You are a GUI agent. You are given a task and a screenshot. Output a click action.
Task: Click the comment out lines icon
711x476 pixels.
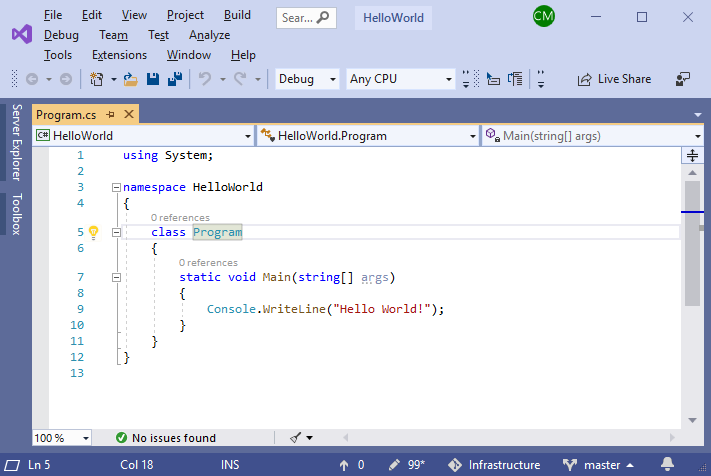515,79
